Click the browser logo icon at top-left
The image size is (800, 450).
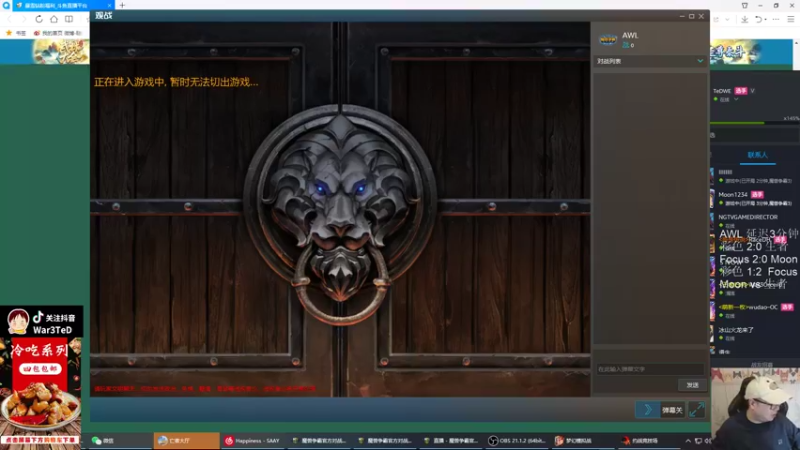(6, 5)
